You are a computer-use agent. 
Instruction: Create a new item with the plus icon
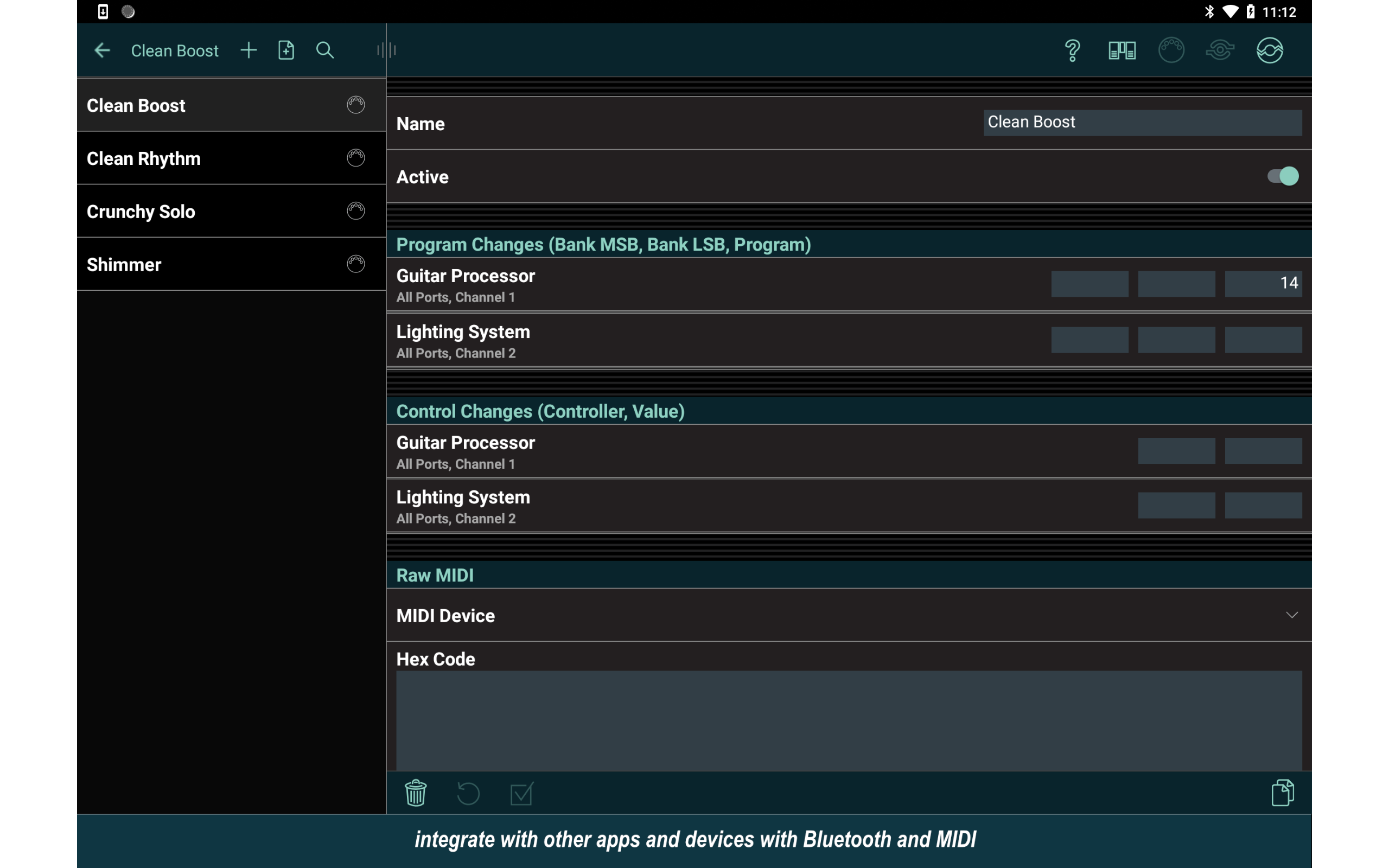coord(249,50)
